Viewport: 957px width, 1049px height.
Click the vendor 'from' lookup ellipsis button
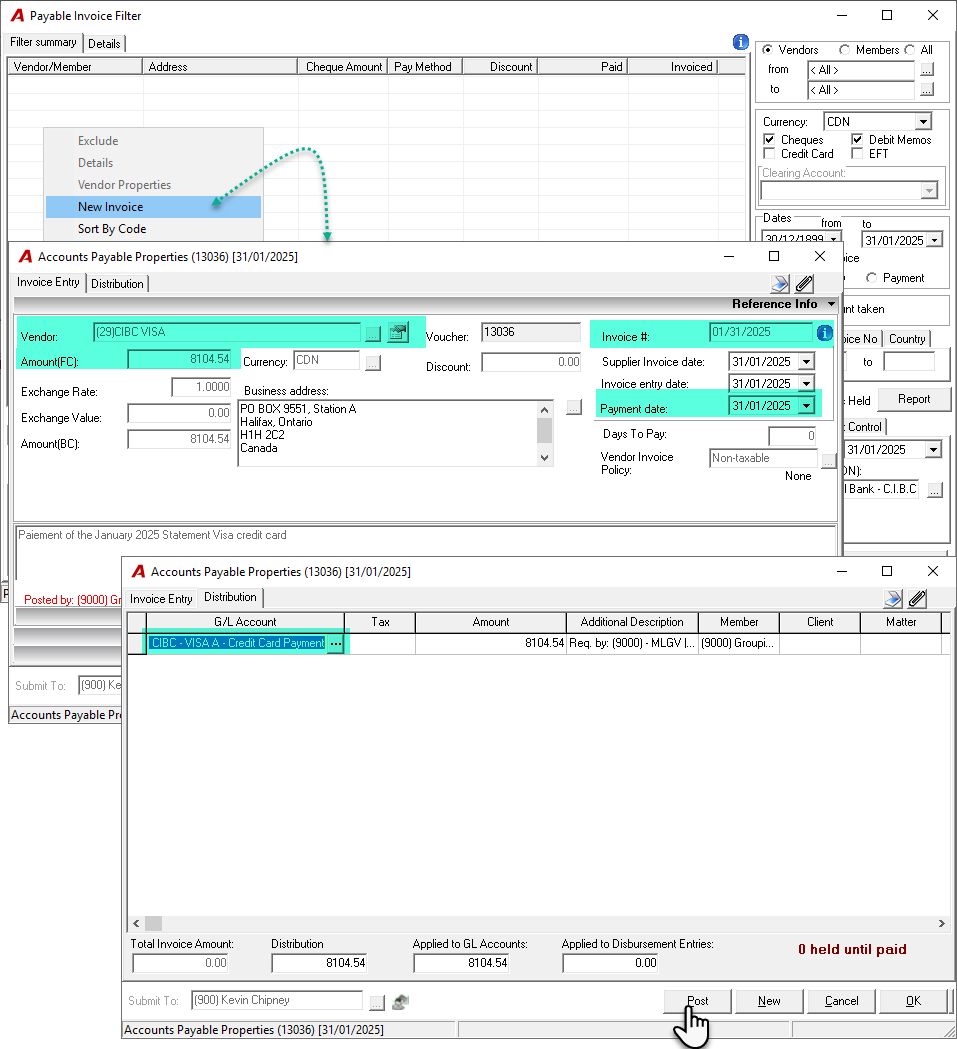(927, 70)
